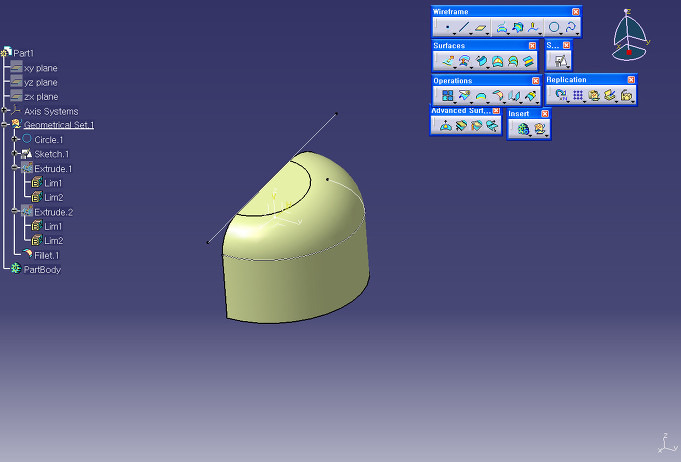Open the Rectangular Pattern dropdown arrow
681x462 pixels.
585,102
